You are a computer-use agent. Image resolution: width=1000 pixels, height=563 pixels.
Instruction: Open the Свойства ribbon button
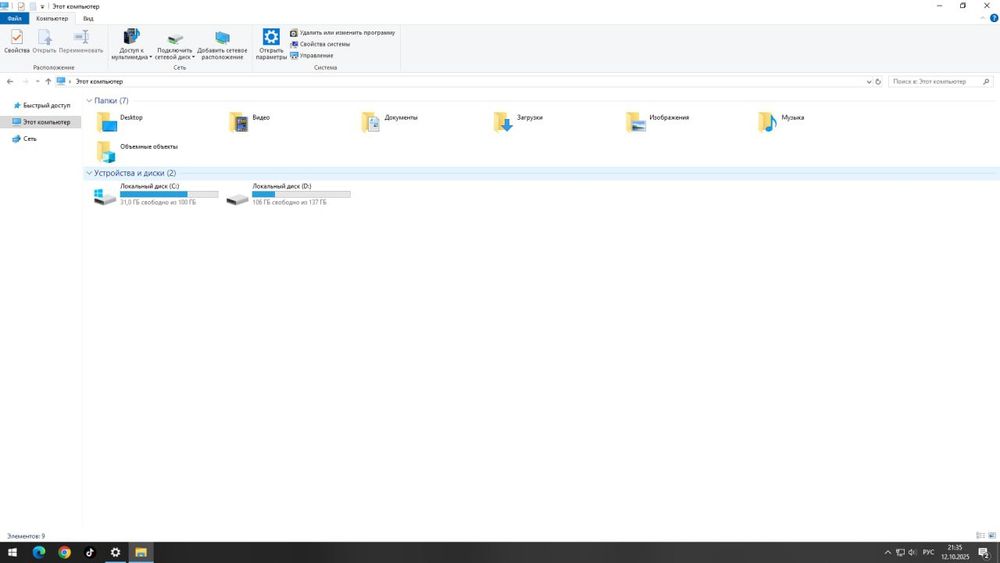pyautogui.click(x=17, y=41)
